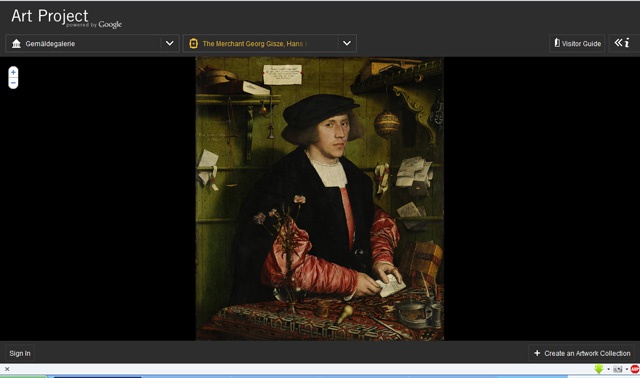Click the painting of Georg Gisze

(x=320, y=198)
